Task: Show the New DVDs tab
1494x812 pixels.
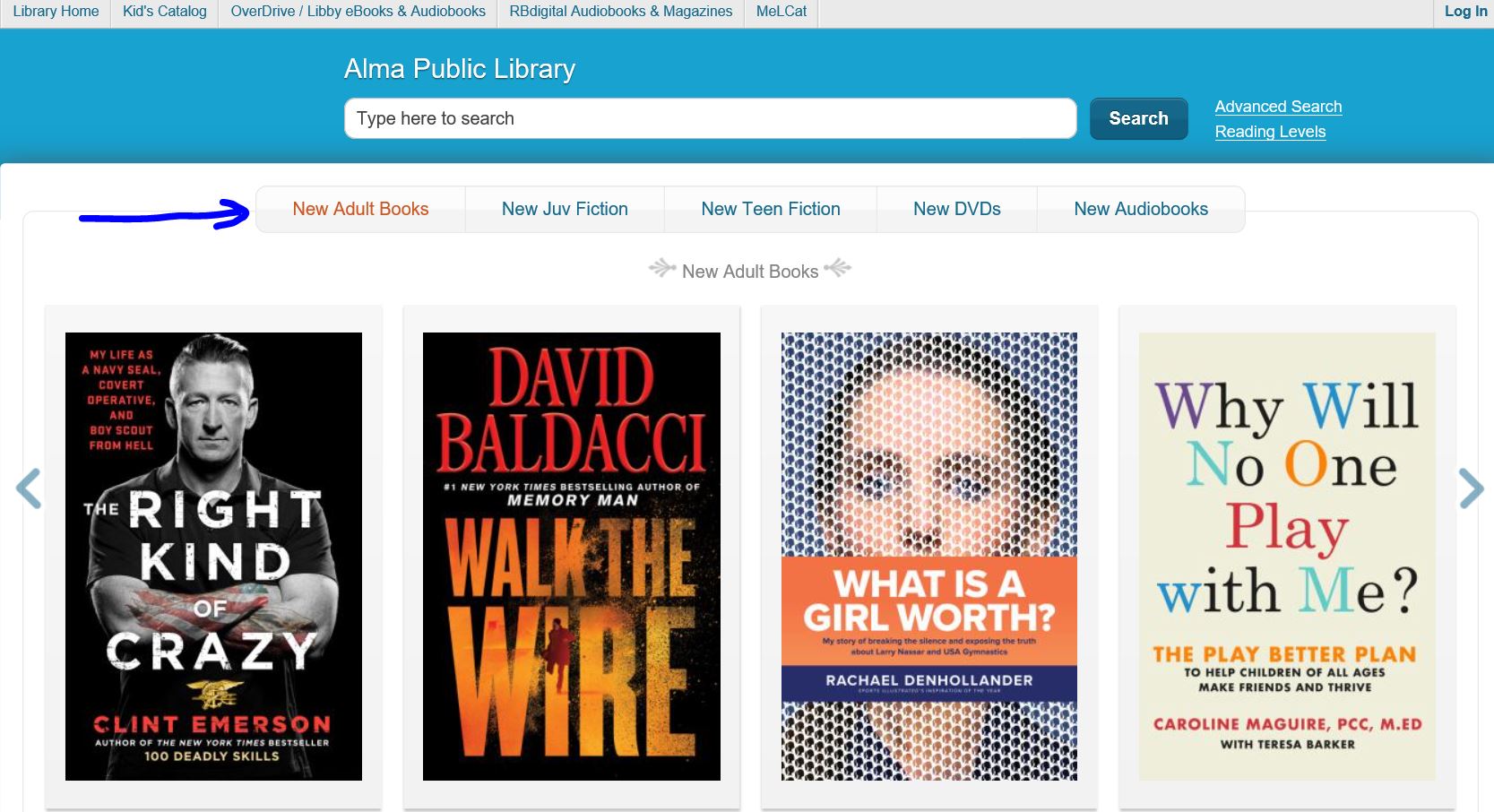Action: pos(957,209)
